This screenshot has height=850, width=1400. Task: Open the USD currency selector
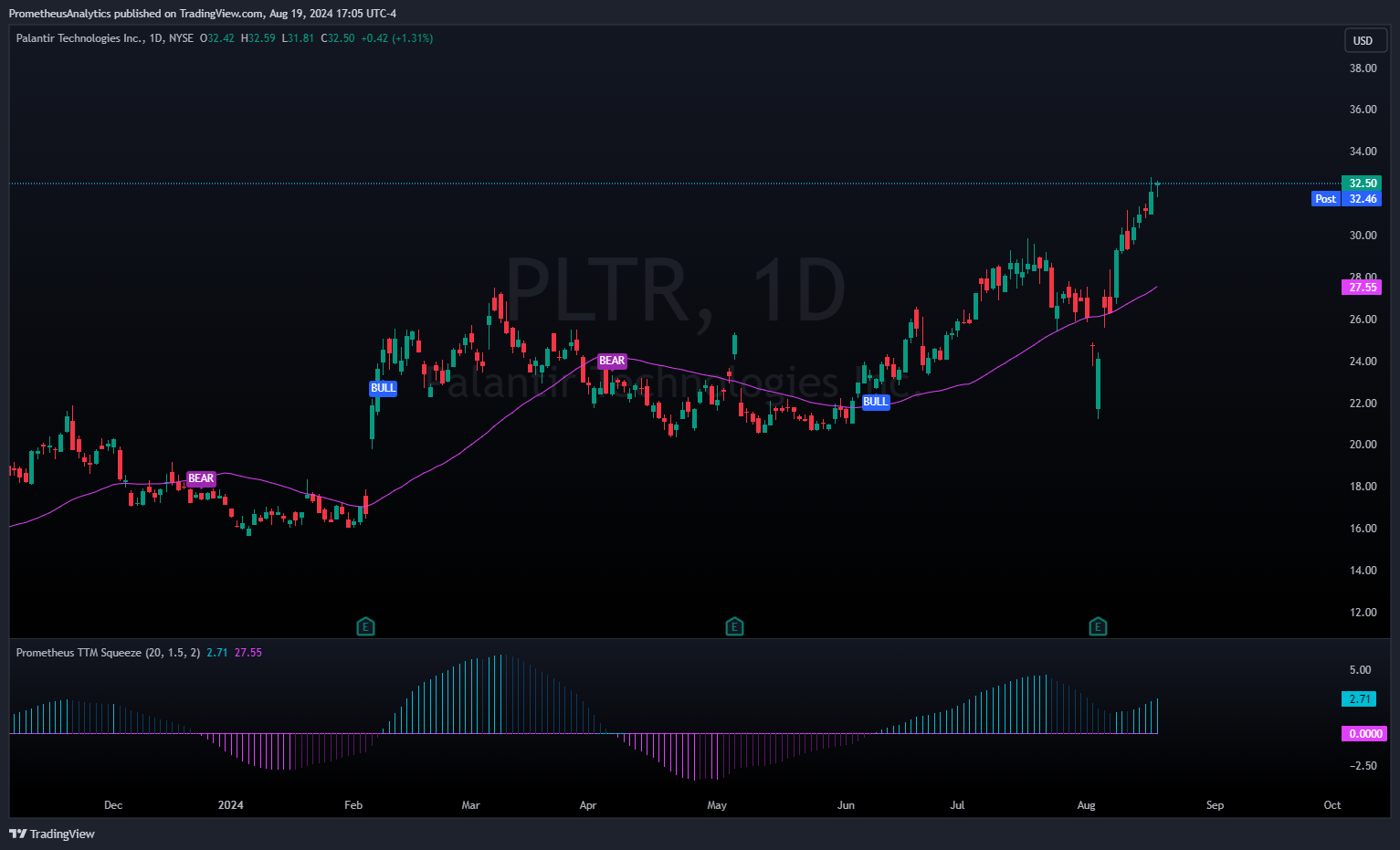[x=1365, y=40]
